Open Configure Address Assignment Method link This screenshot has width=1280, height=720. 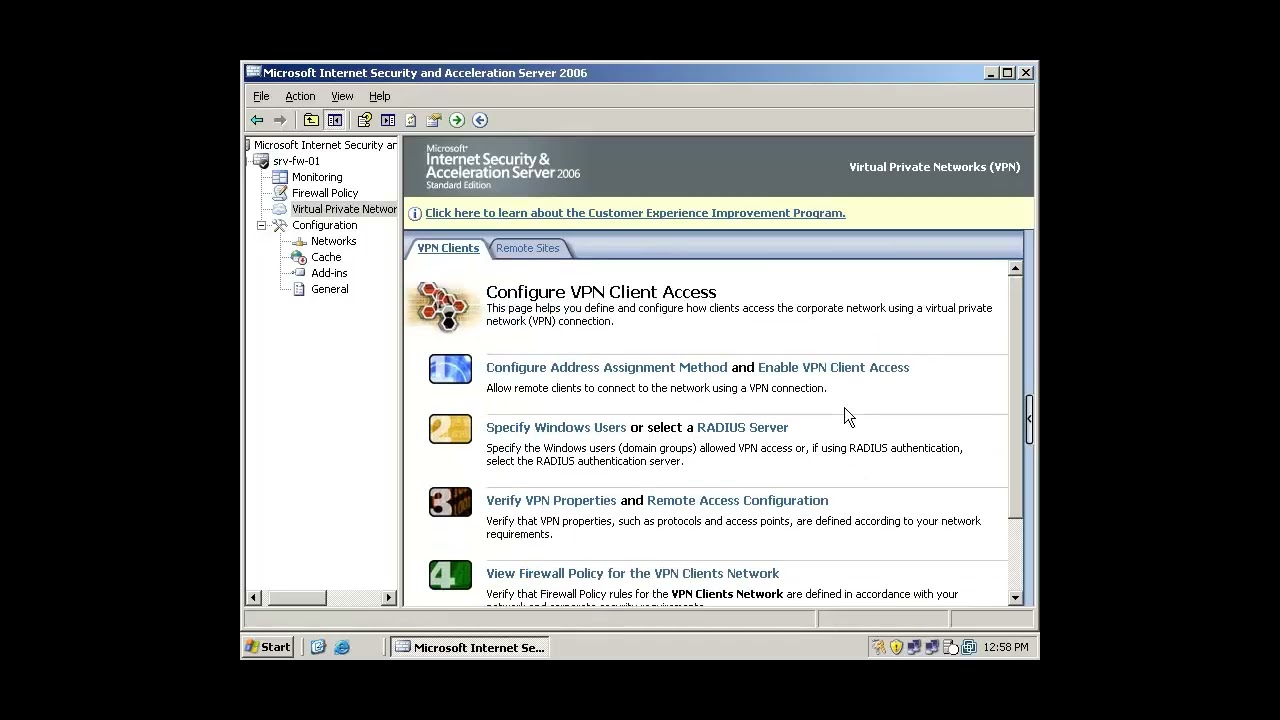click(606, 367)
